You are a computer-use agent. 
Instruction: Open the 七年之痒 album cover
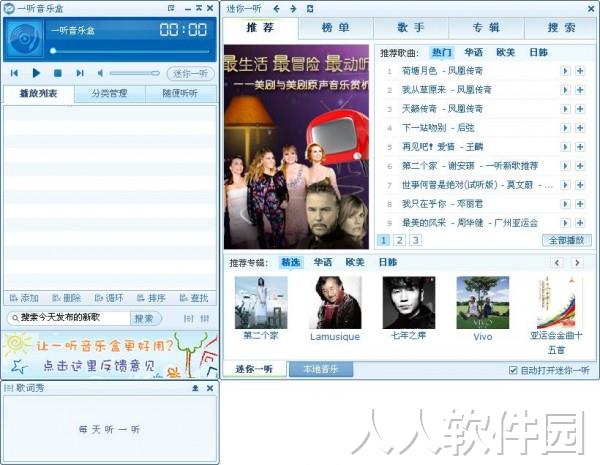point(409,302)
